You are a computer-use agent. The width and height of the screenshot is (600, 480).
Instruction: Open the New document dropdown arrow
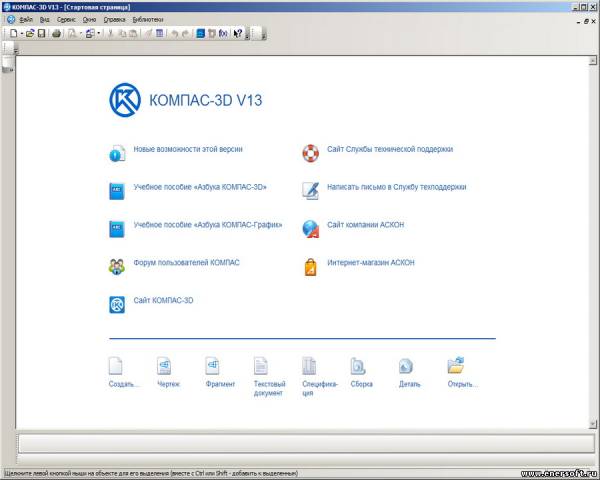tap(22, 34)
